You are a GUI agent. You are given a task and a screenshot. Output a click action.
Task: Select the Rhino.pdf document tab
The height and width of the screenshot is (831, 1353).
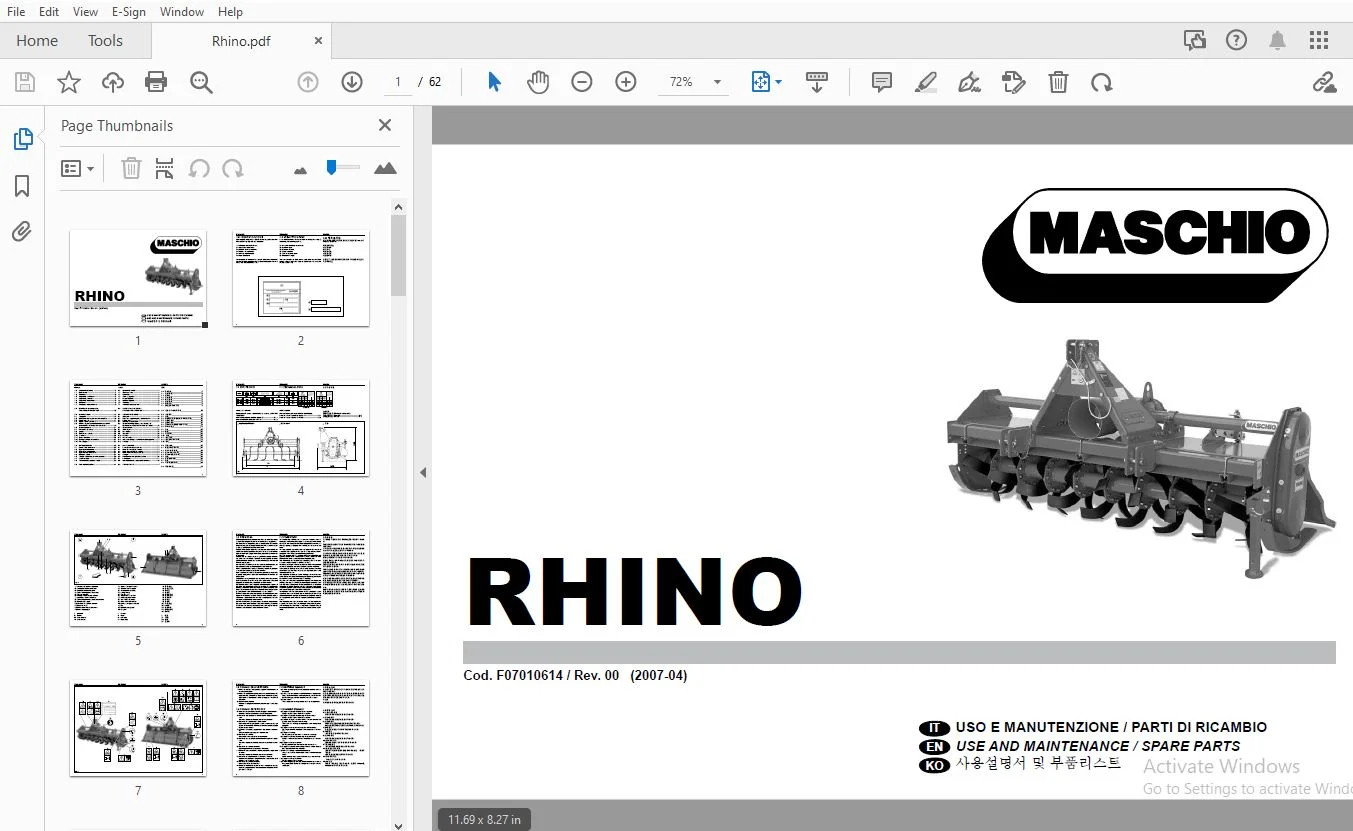tap(241, 41)
